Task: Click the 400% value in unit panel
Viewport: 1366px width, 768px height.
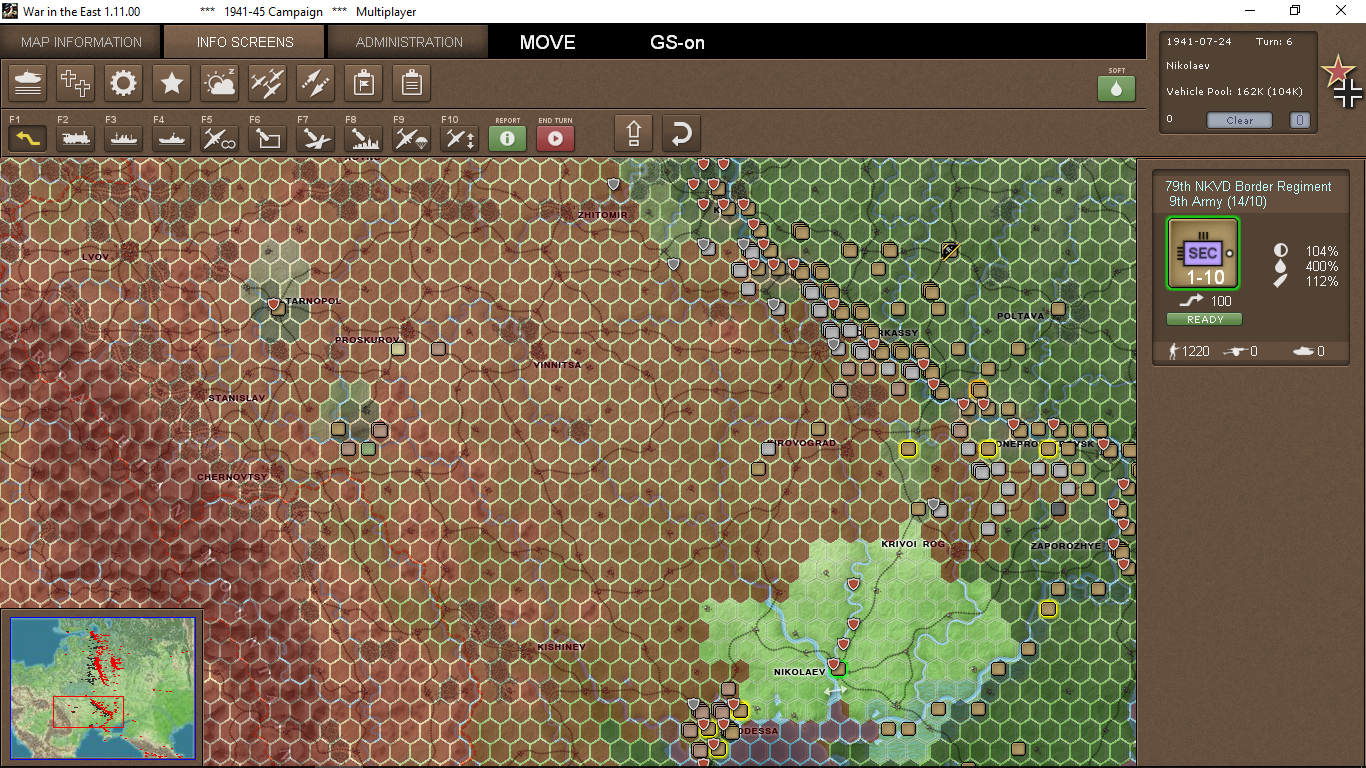Action: tap(1322, 266)
